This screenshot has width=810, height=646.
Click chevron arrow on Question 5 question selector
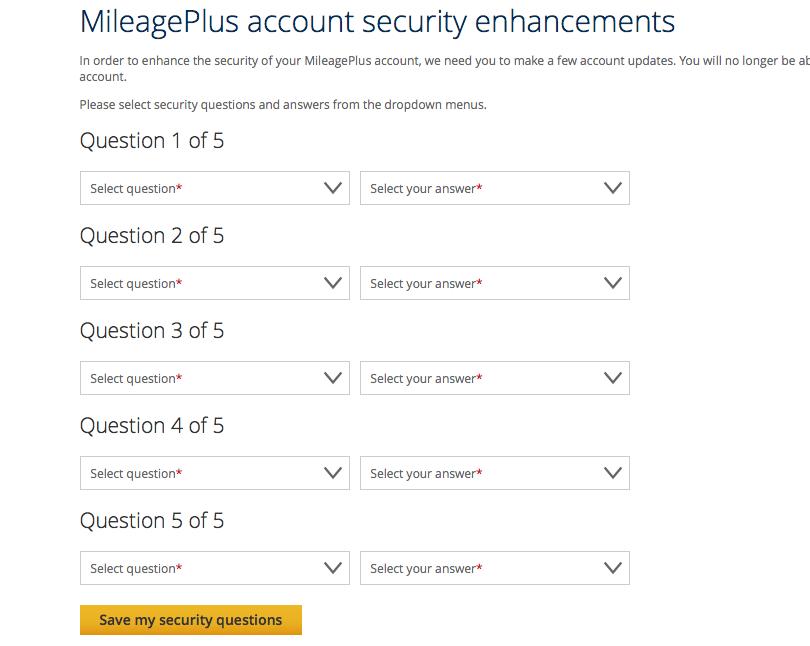click(x=334, y=568)
